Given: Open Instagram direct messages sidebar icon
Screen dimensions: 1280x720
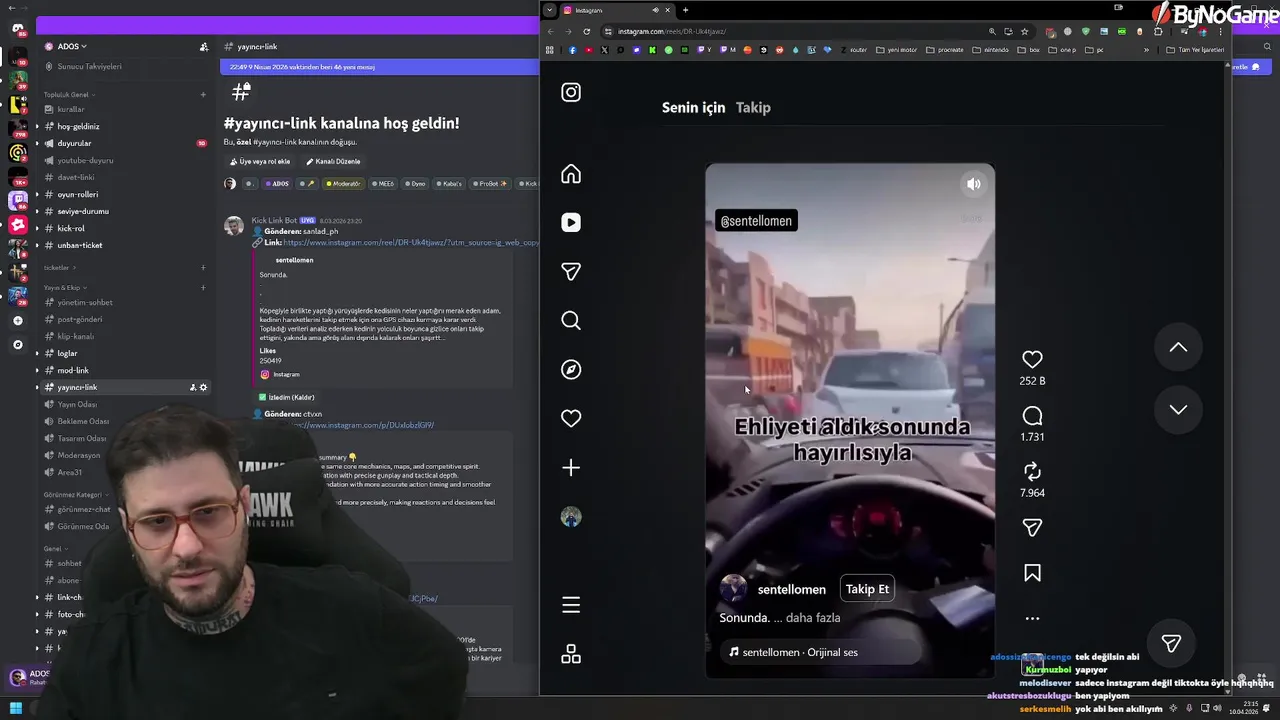Looking at the screenshot, I should [x=571, y=272].
